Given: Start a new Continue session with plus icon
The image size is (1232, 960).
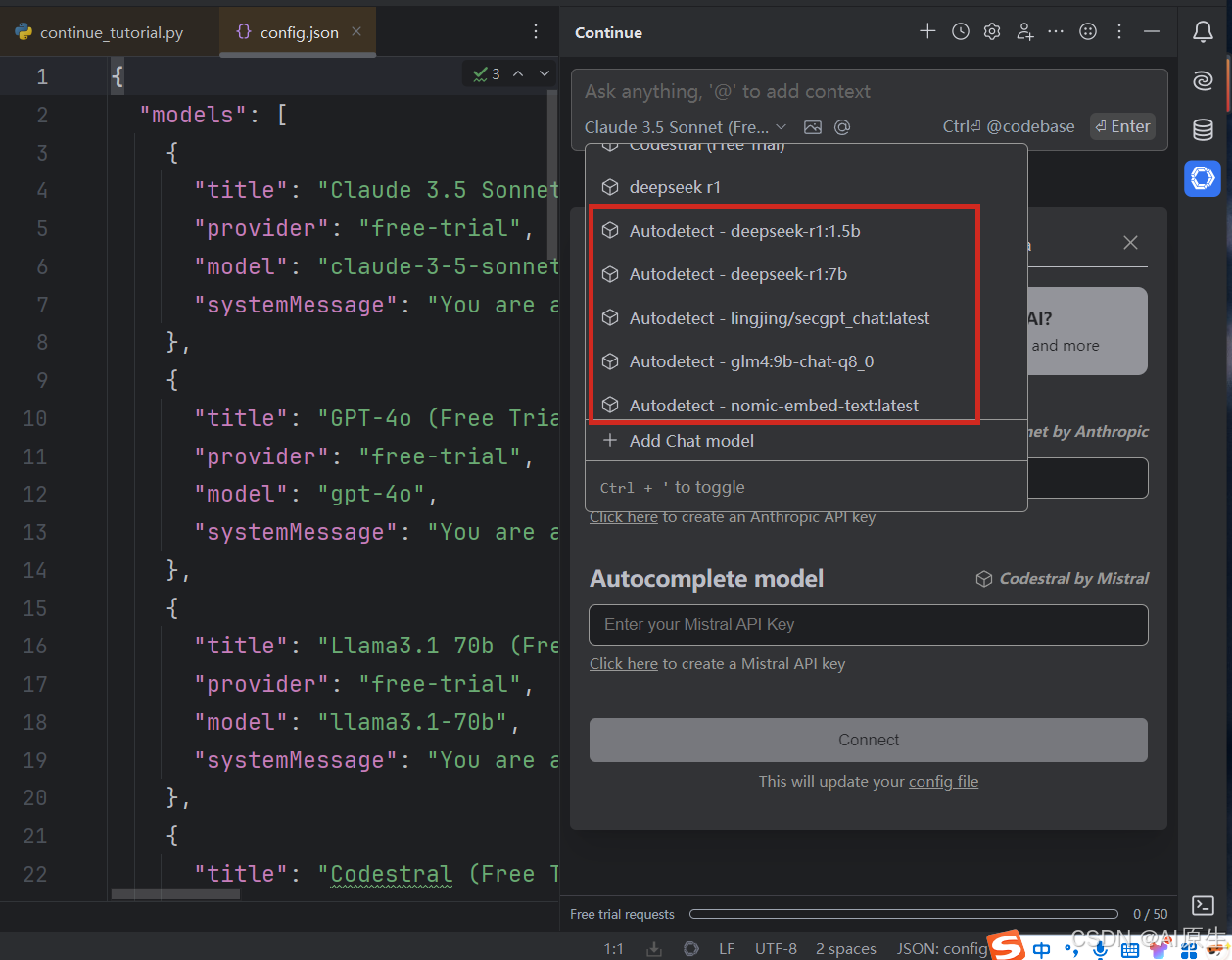Looking at the screenshot, I should 927,32.
